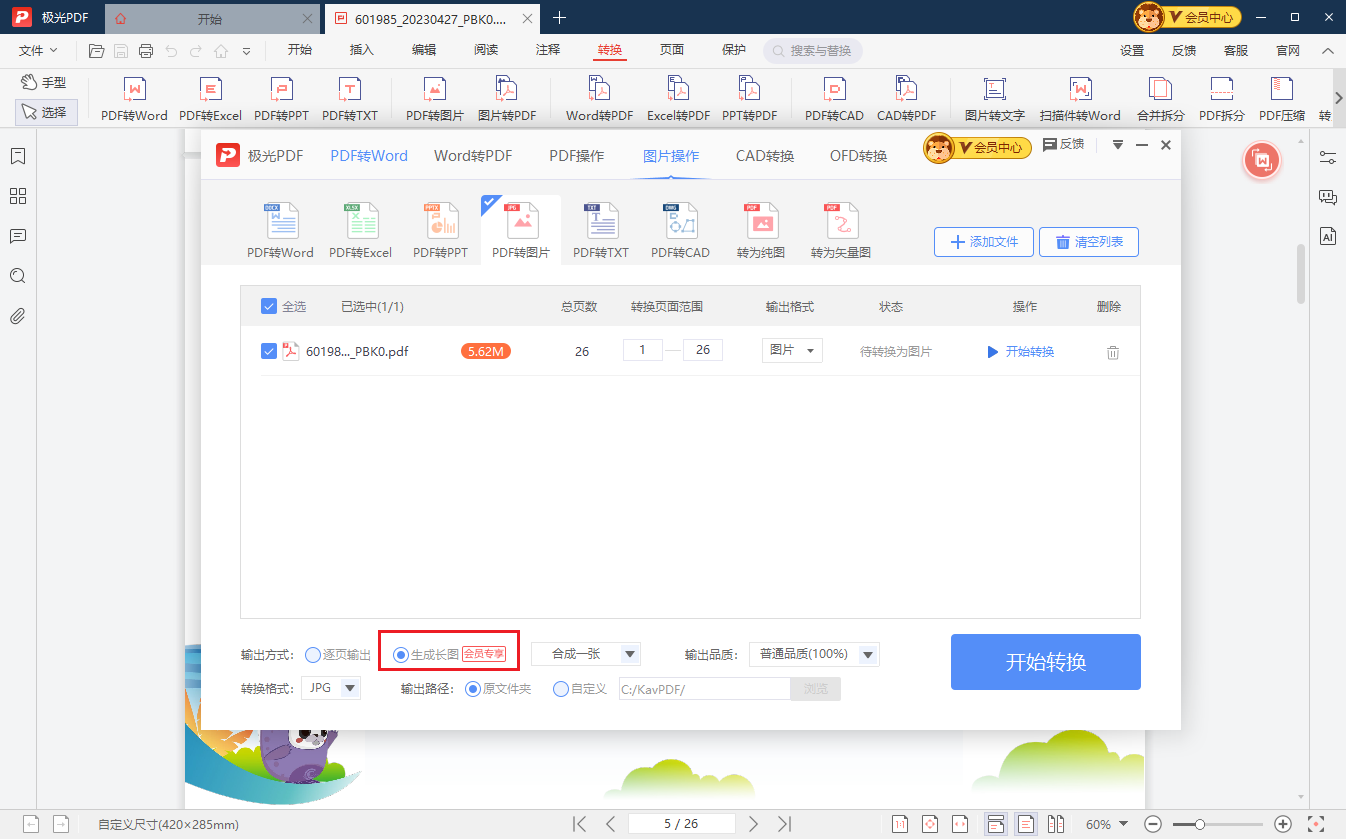Screen dimensions: 1346x839
Task: Collapse the ribbon with the chevron
Action: pos(1327,50)
